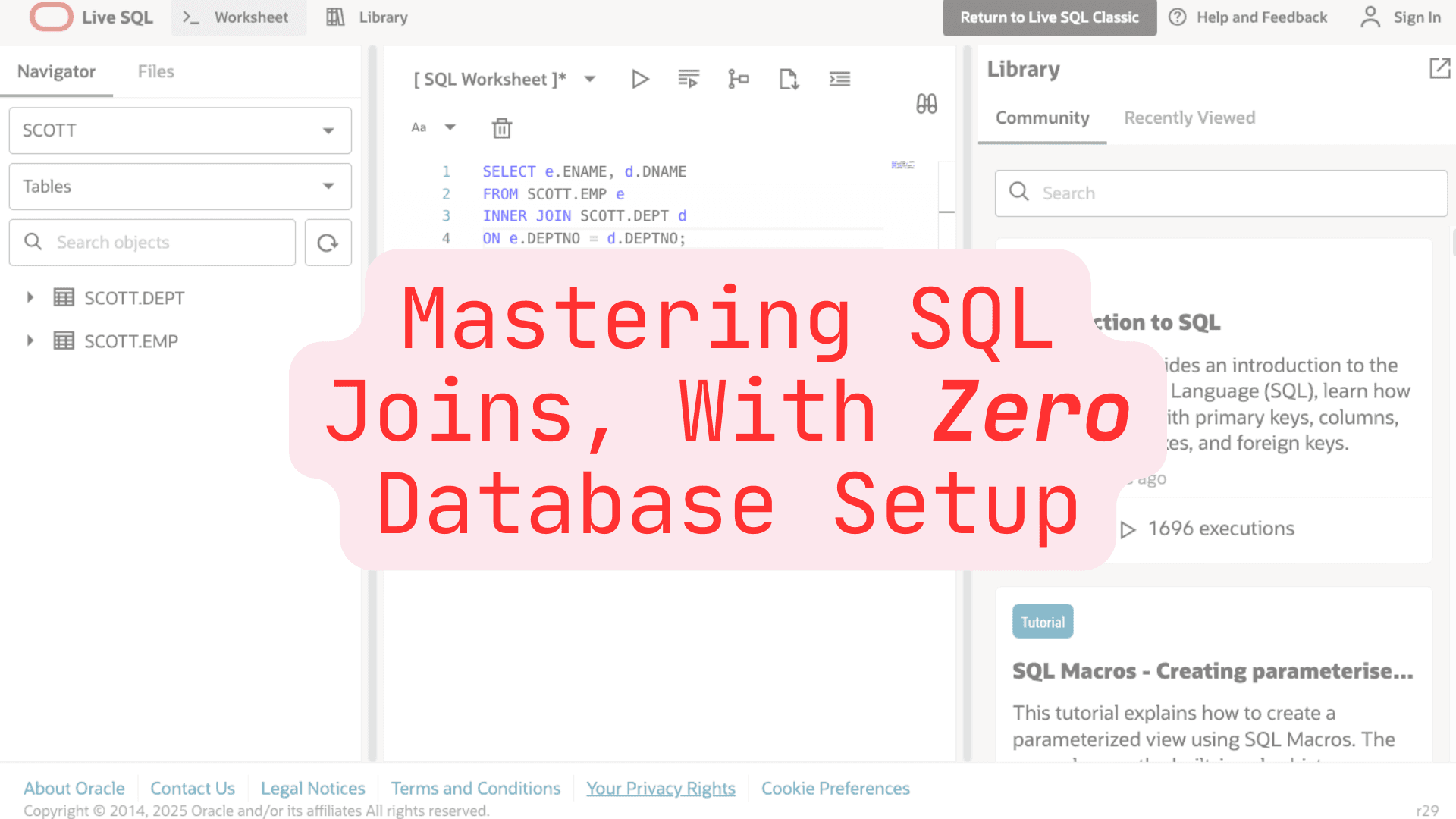Open the binoculars Find icon
Viewport: 1456px width, 819px height.
point(926,104)
